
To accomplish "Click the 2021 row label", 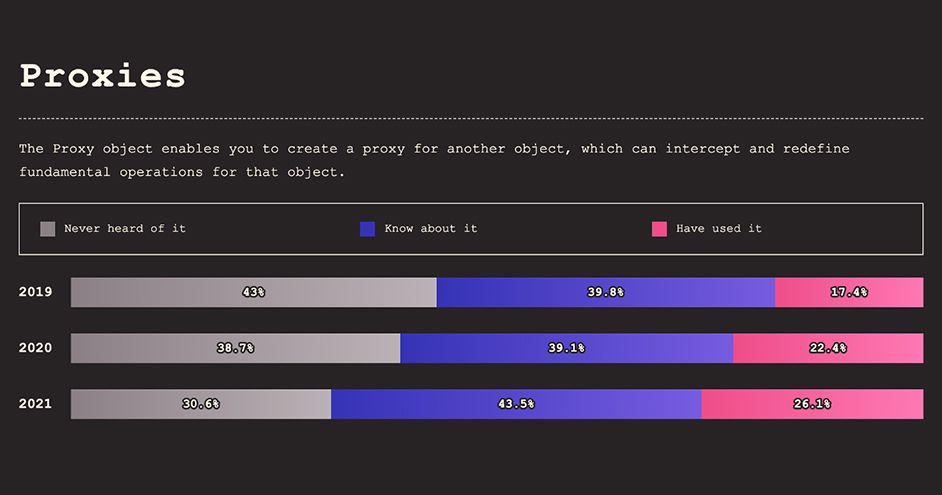I will pos(35,404).
